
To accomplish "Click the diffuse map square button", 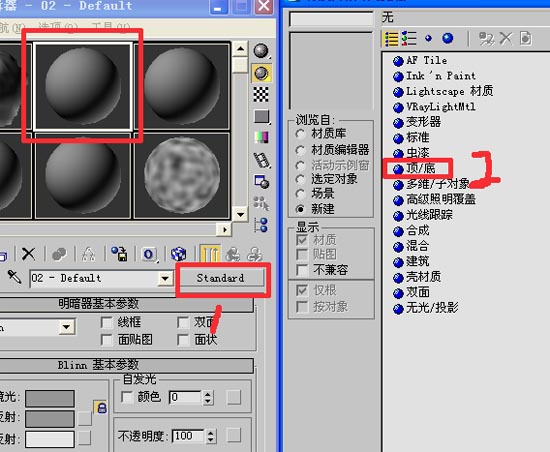I will tap(85, 419).
